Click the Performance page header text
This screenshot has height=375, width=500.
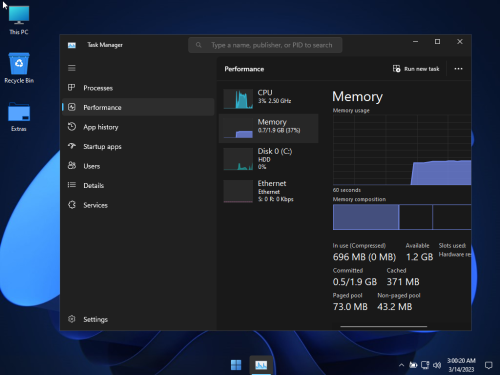coord(244,69)
